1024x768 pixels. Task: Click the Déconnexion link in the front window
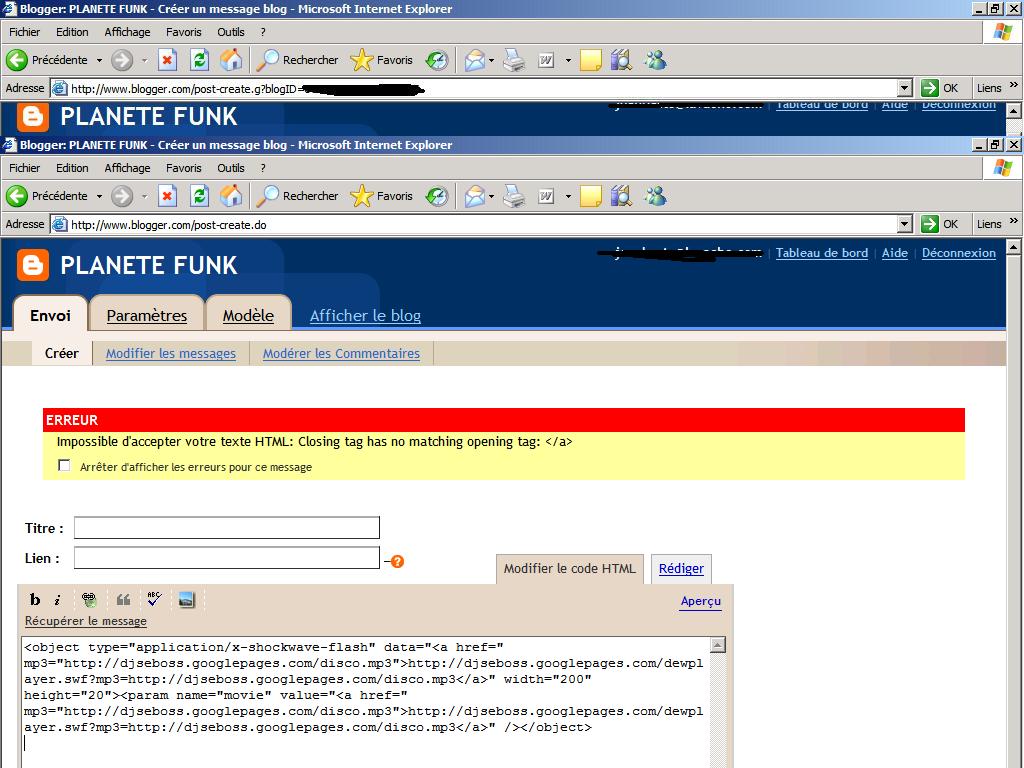coord(959,253)
